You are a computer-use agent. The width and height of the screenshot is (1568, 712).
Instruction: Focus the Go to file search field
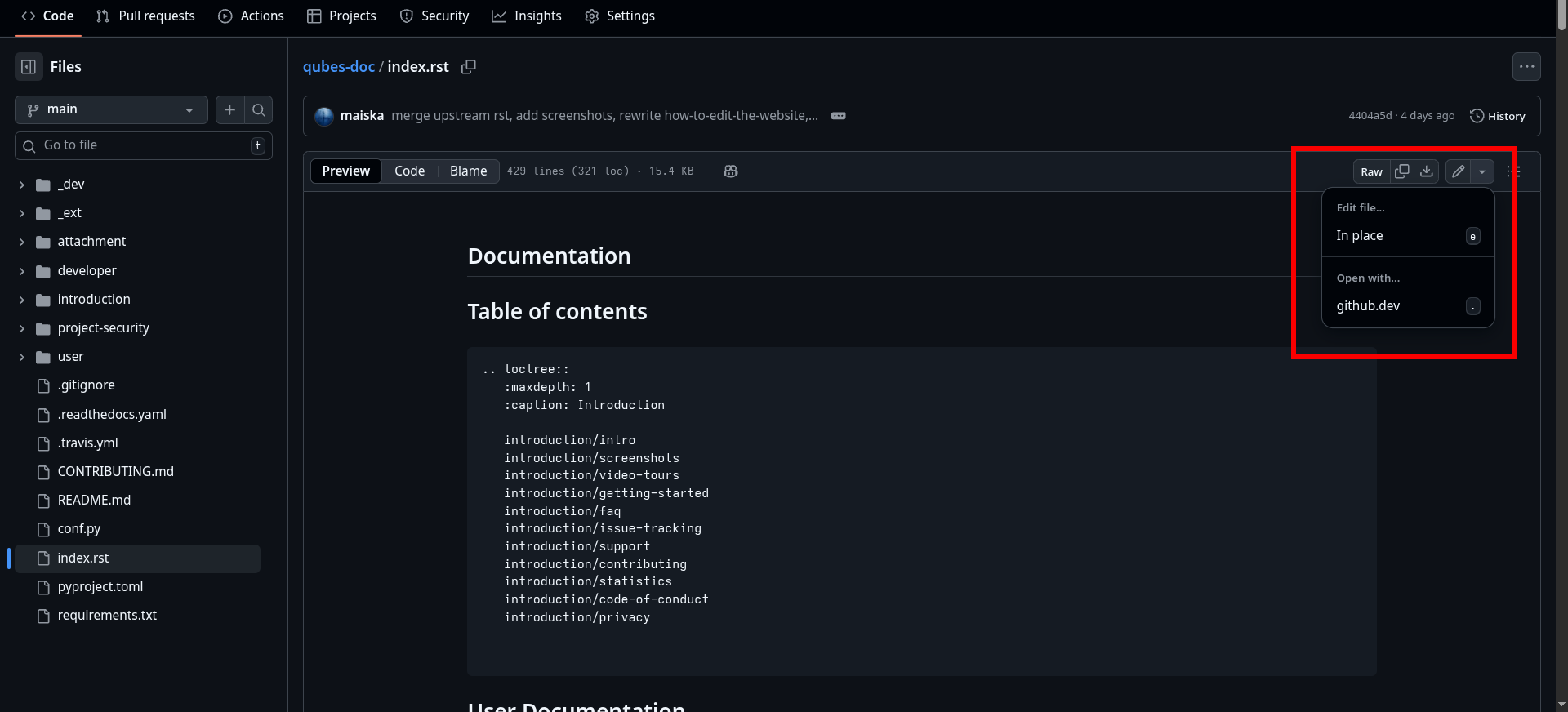pyautogui.click(x=144, y=145)
